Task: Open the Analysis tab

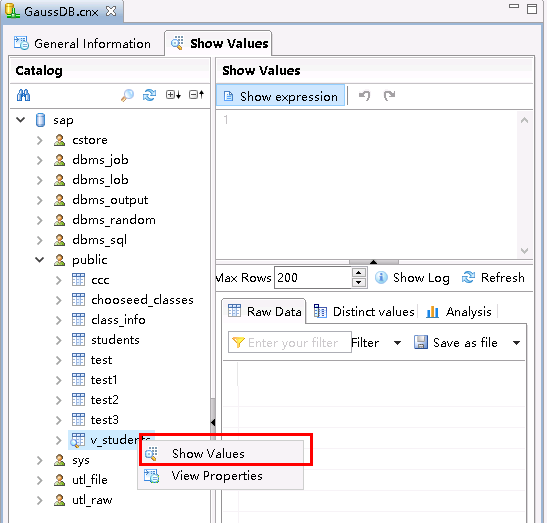Action: (x=459, y=311)
